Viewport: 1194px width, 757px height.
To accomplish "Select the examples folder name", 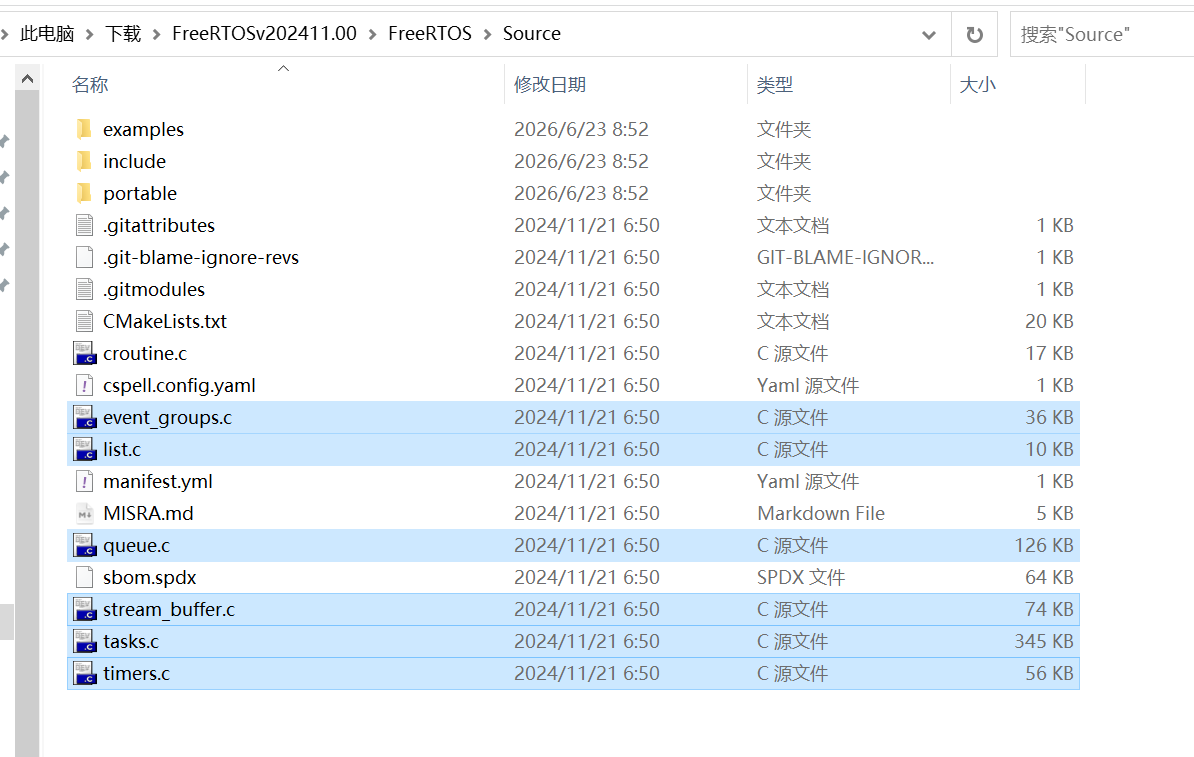I will pos(143,129).
